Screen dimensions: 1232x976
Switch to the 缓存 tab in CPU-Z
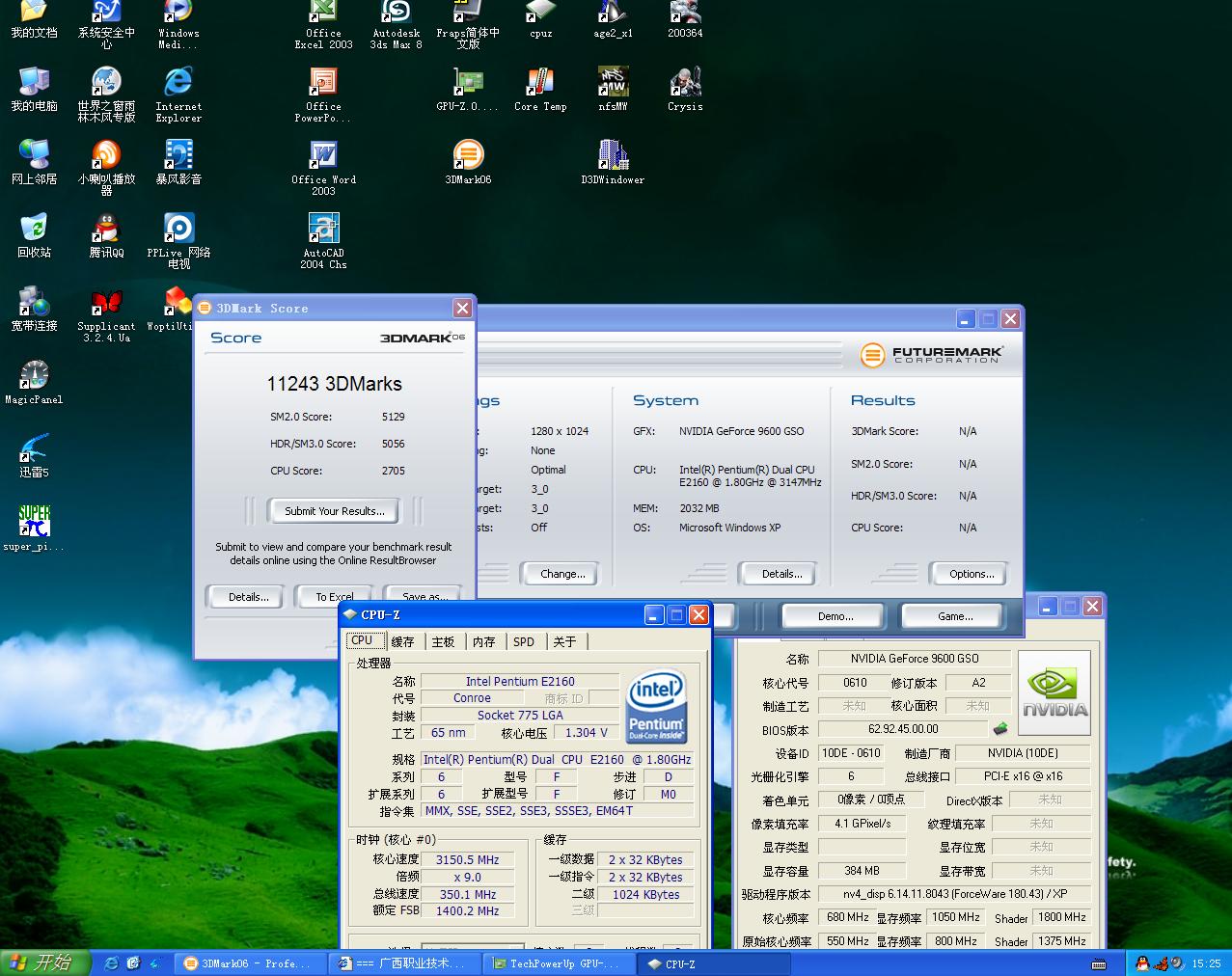tap(402, 641)
